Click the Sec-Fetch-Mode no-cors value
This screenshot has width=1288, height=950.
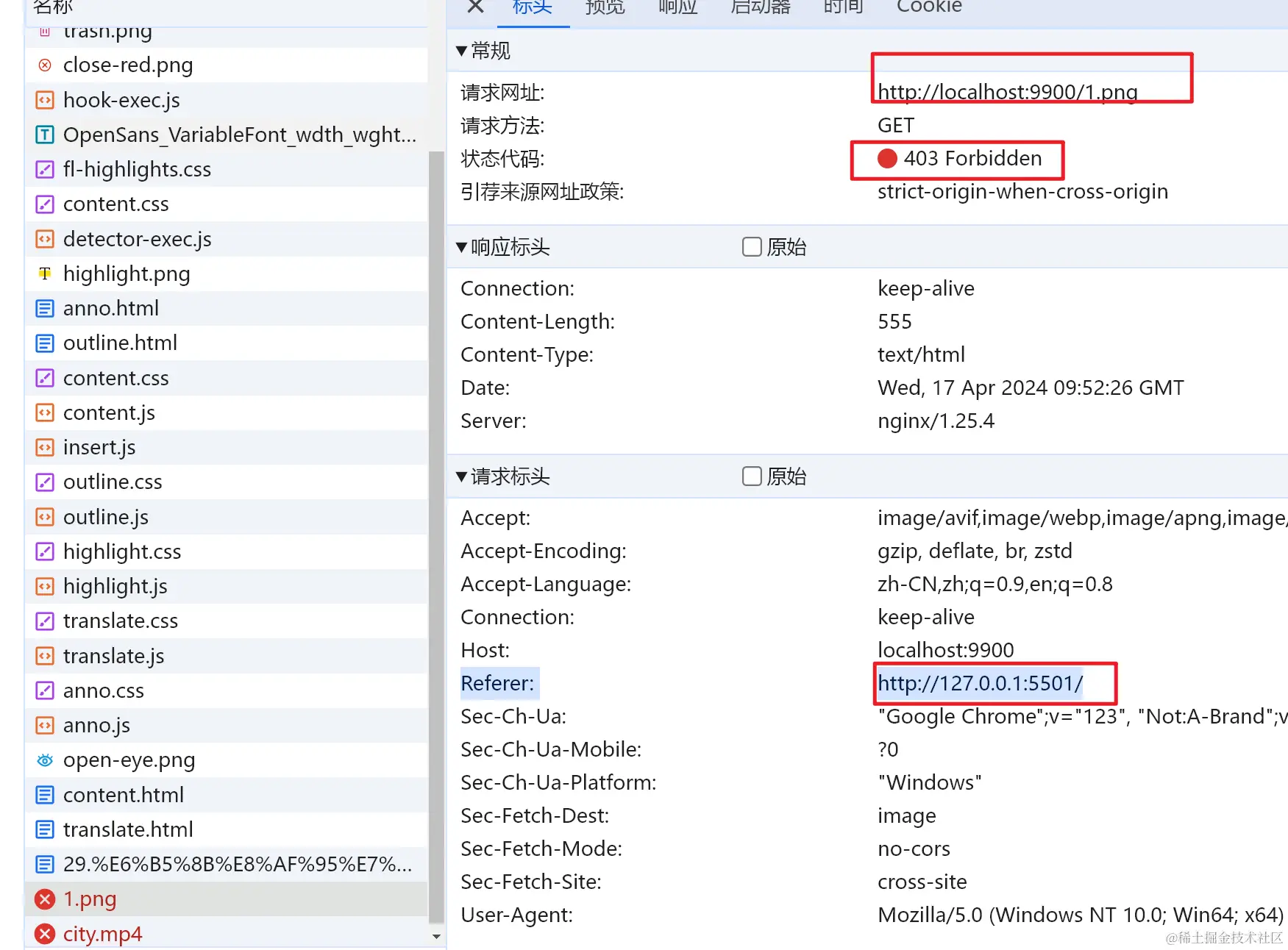(x=914, y=849)
